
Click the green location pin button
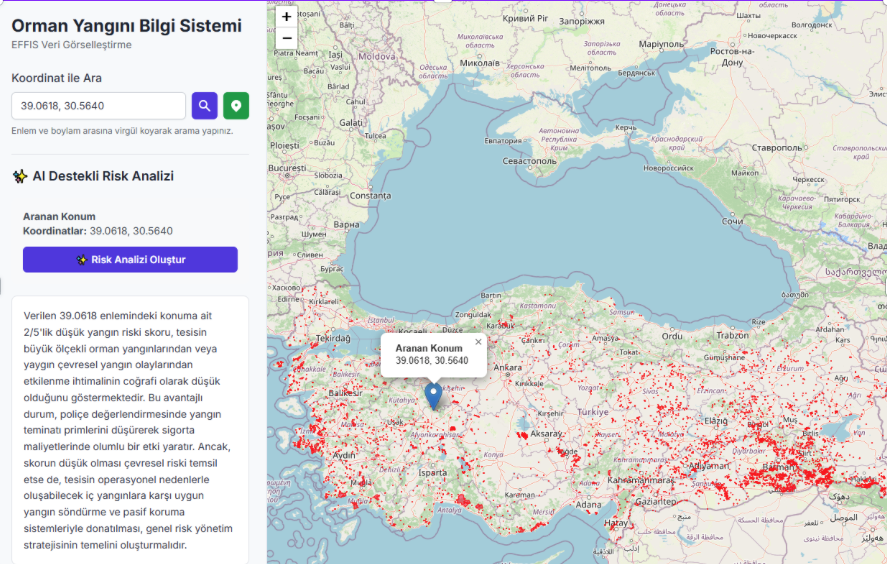(x=236, y=106)
